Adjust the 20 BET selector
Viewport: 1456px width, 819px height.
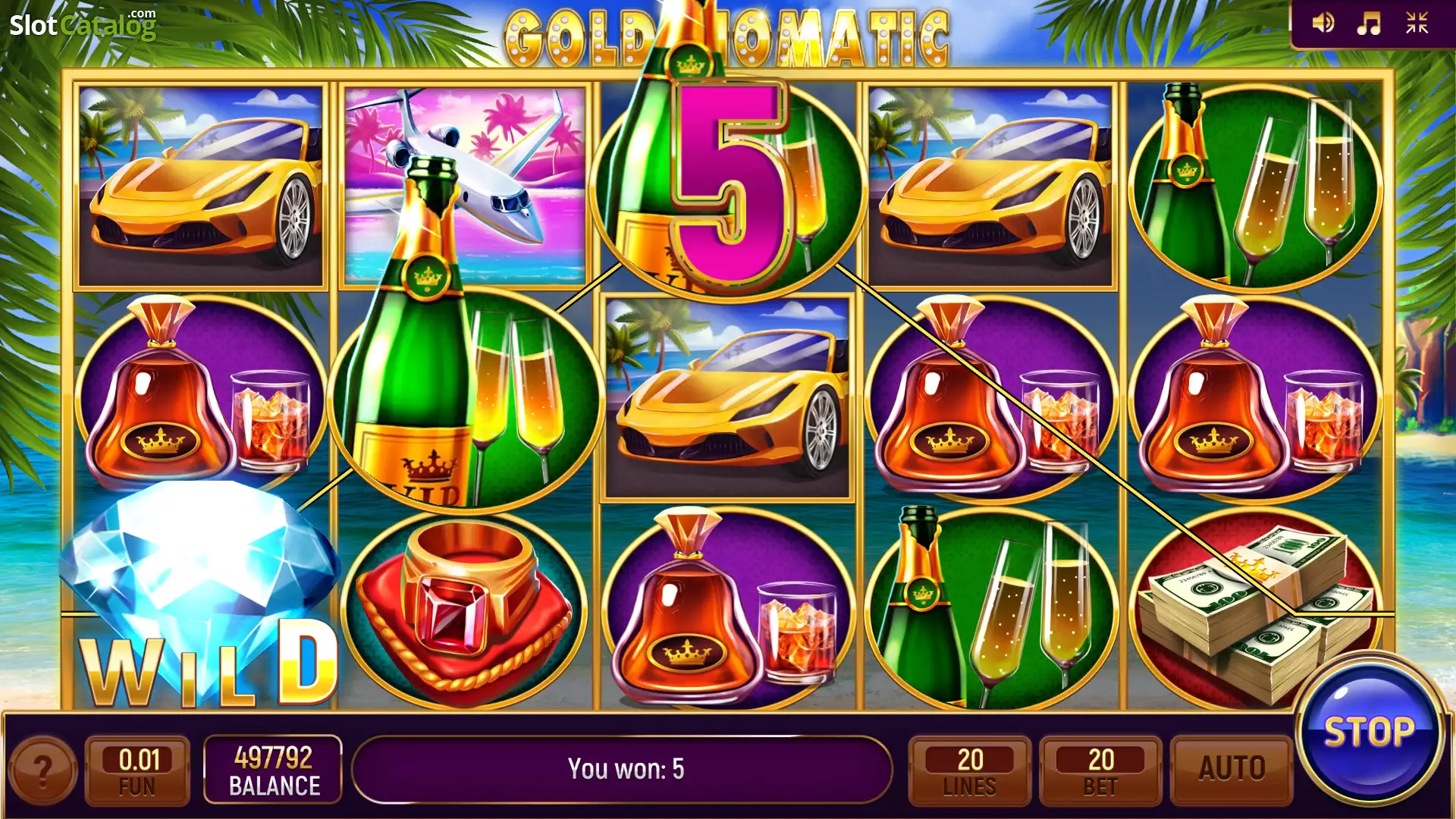point(1100,770)
